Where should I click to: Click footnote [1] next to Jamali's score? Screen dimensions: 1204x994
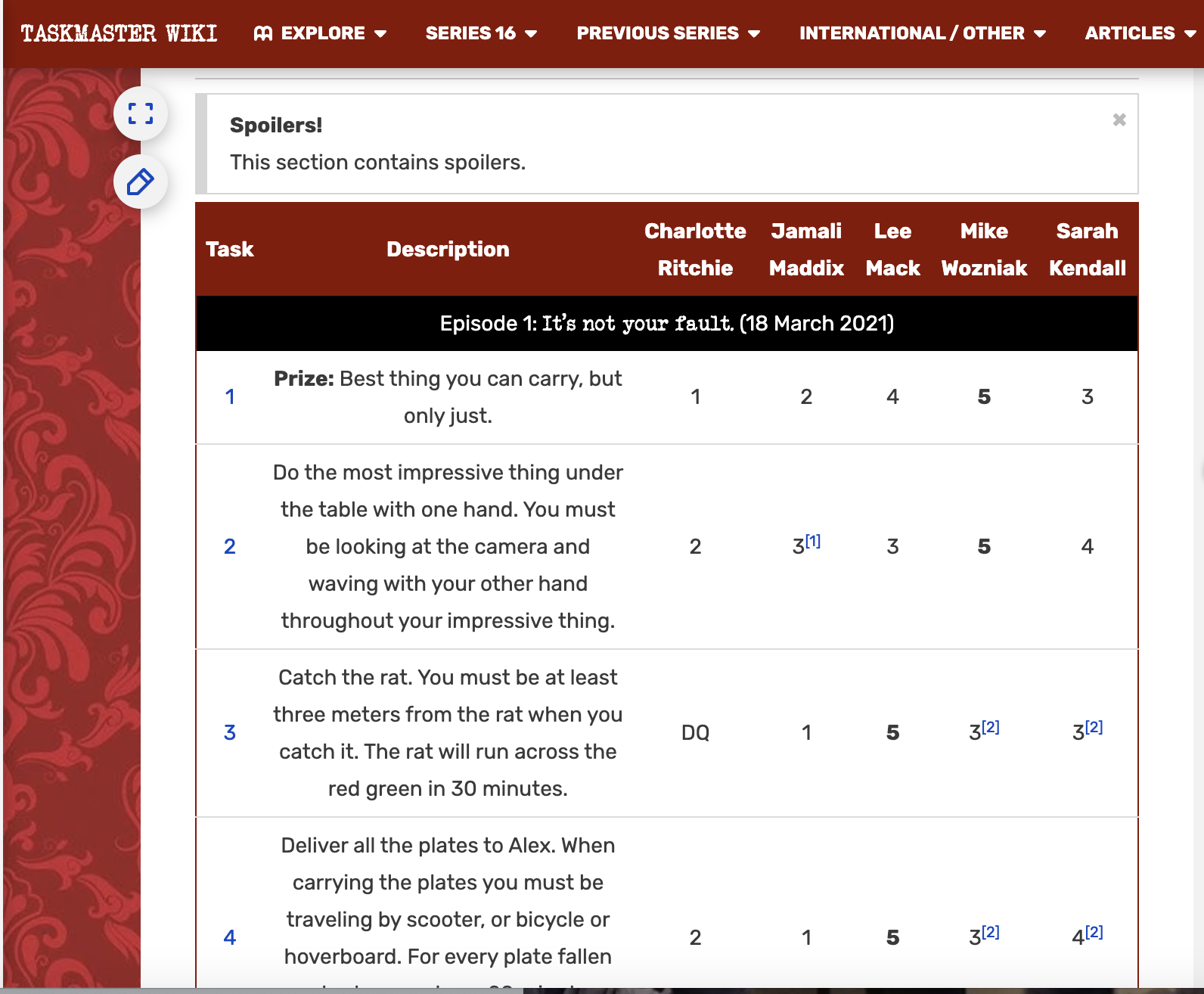pyautogui.click(x=813, y=541)
